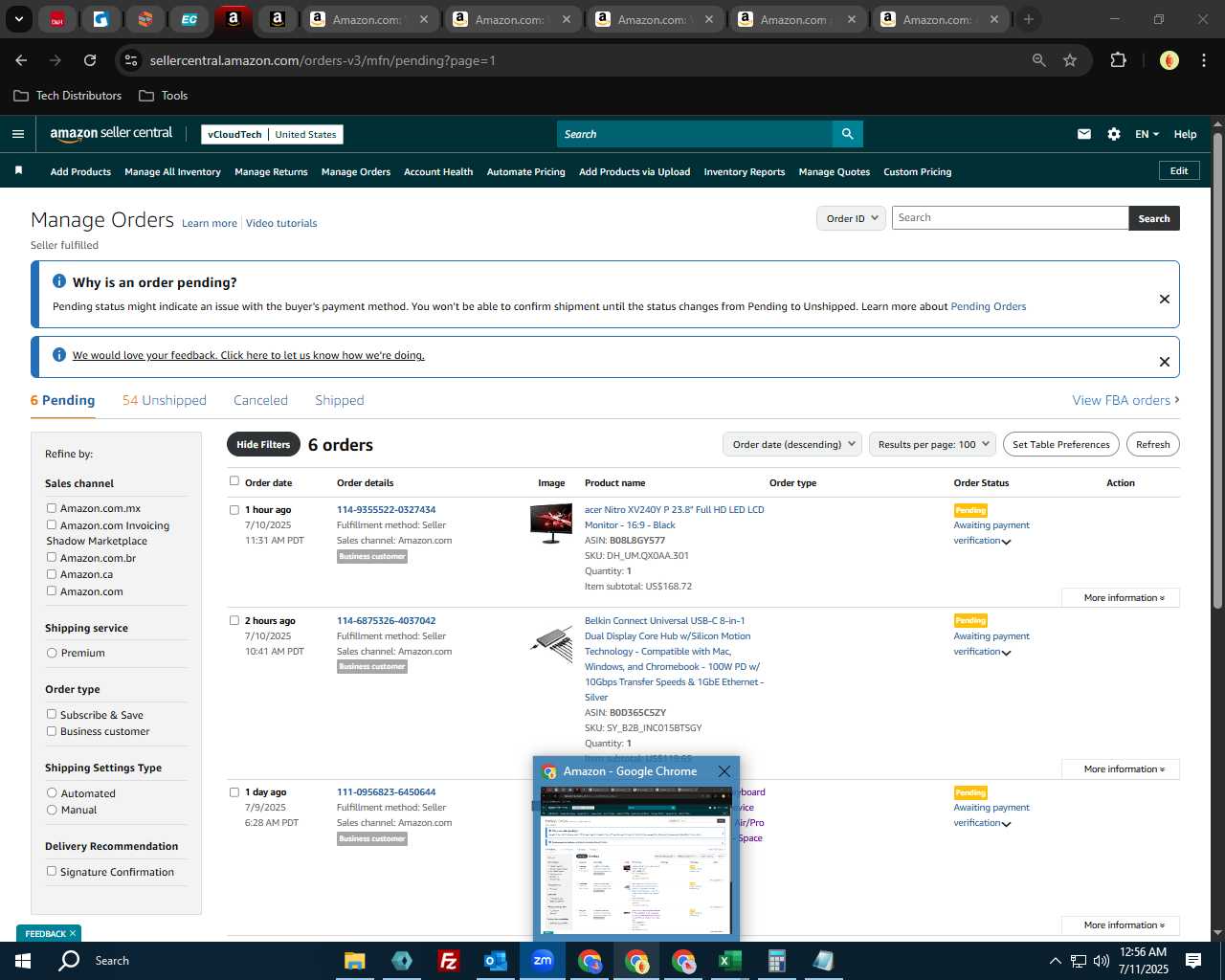The width and height of the screenshot is (1225, 980).
Task: Open Outlook from the taskbar
Action: [x=496, y=961]
